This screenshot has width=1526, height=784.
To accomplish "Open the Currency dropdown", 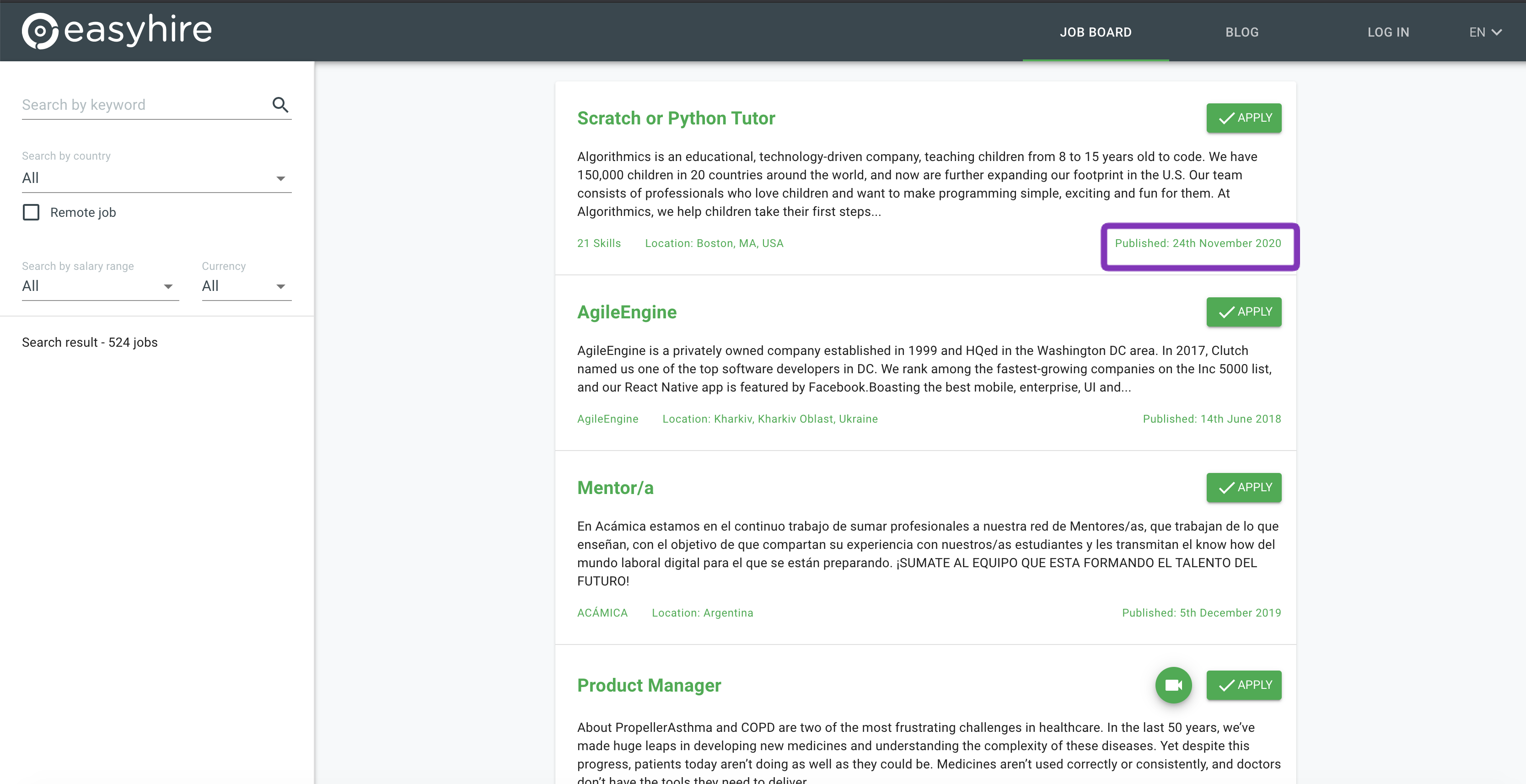I will pyautogui.click(x=246, y=287).
